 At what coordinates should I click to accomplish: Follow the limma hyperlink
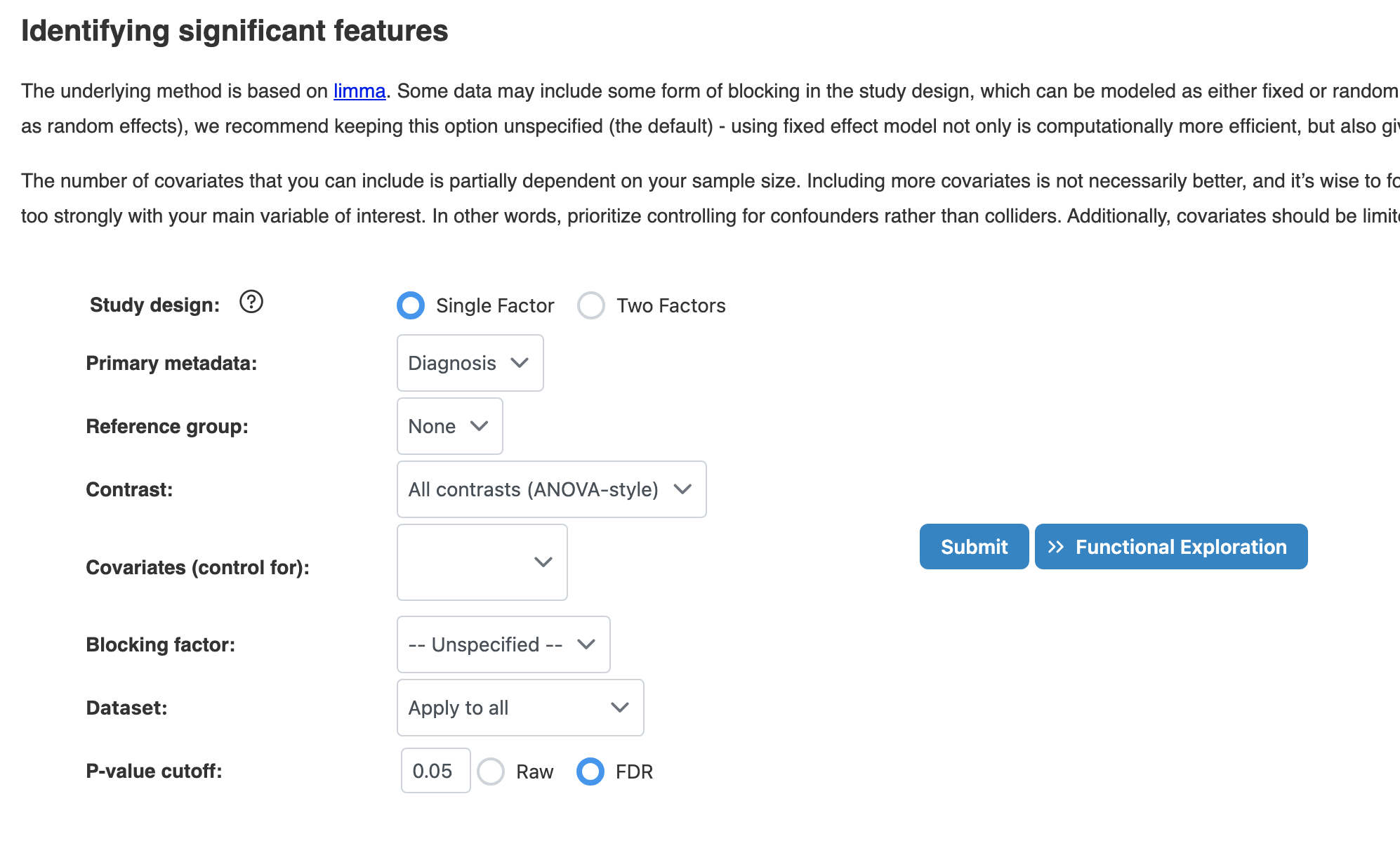359,91
